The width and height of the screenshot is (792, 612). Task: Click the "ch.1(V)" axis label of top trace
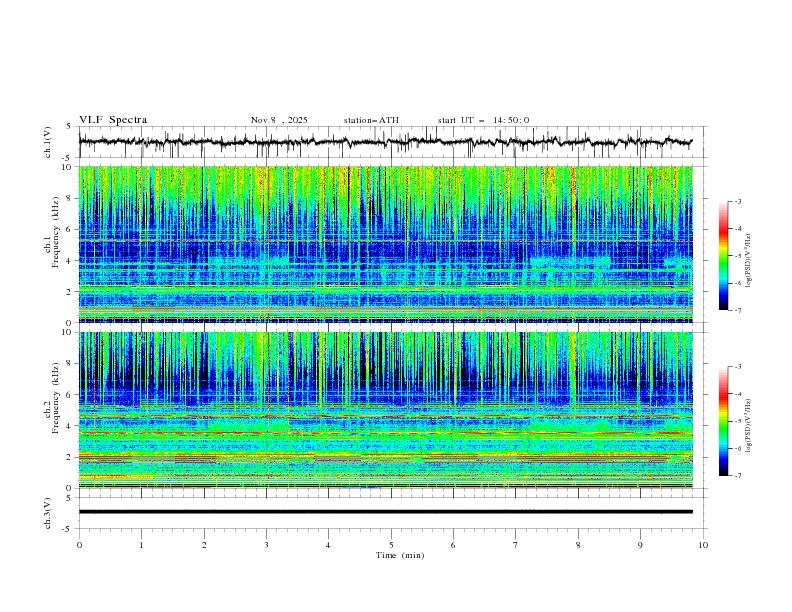(48, 142)
